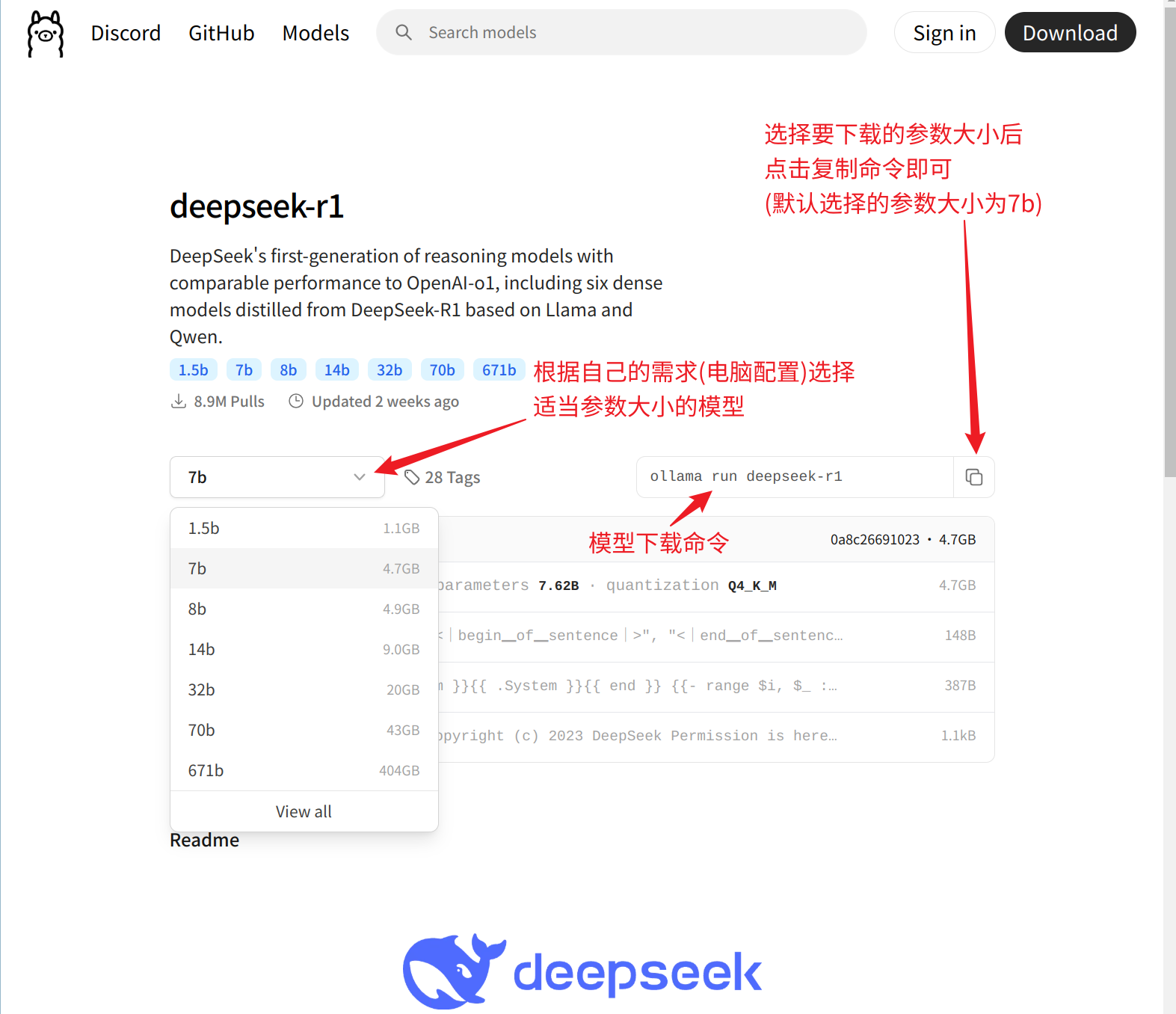1176x1014 pixels.
Task: Open the GitHub link
Action: tap(221, 33)
